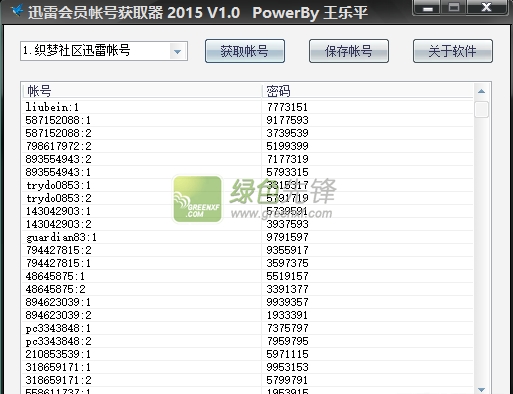Select the row liubein:1

point(248,107)
